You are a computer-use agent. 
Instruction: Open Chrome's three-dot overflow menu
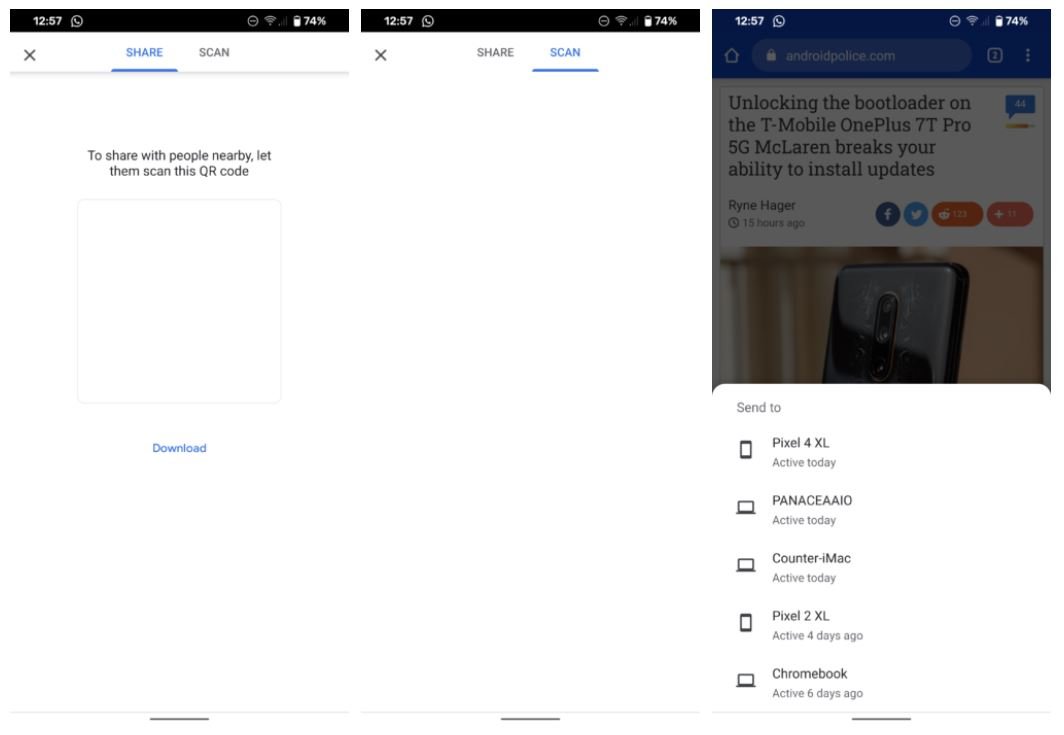coord(1027,56)
